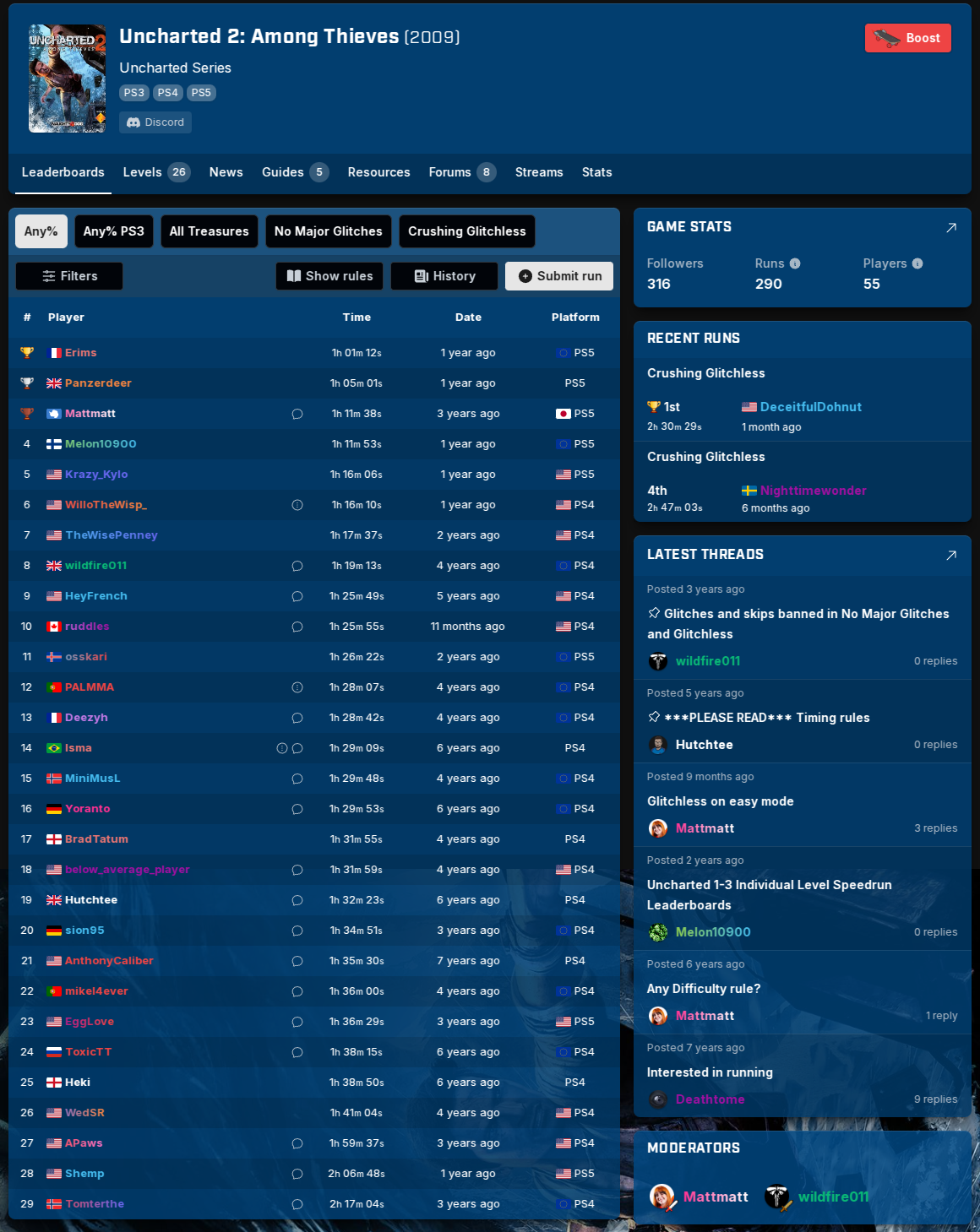This screenshot has width=980, height=1232.
Task: Open thread 'Glitchless on easy mode'
Action: point(721,801)
